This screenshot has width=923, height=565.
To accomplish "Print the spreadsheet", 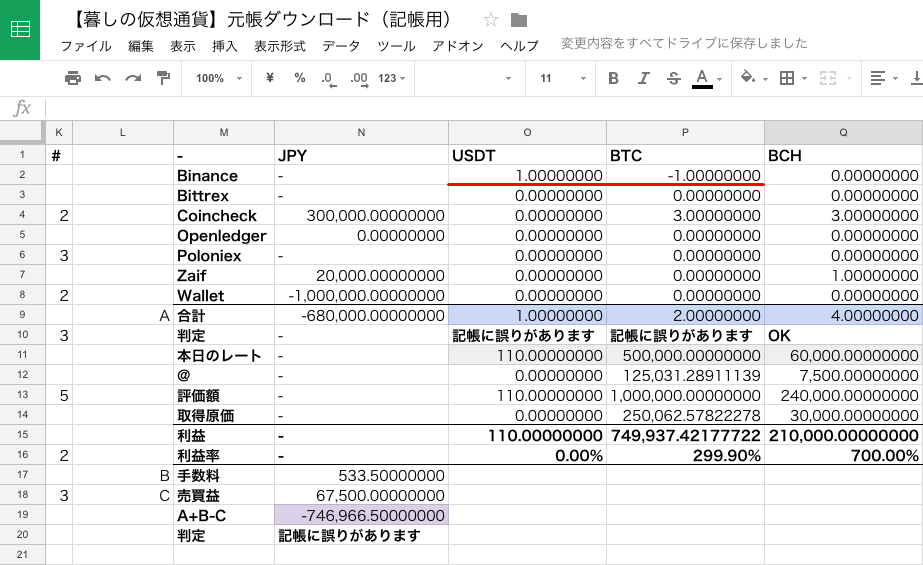I will (73, 78).
